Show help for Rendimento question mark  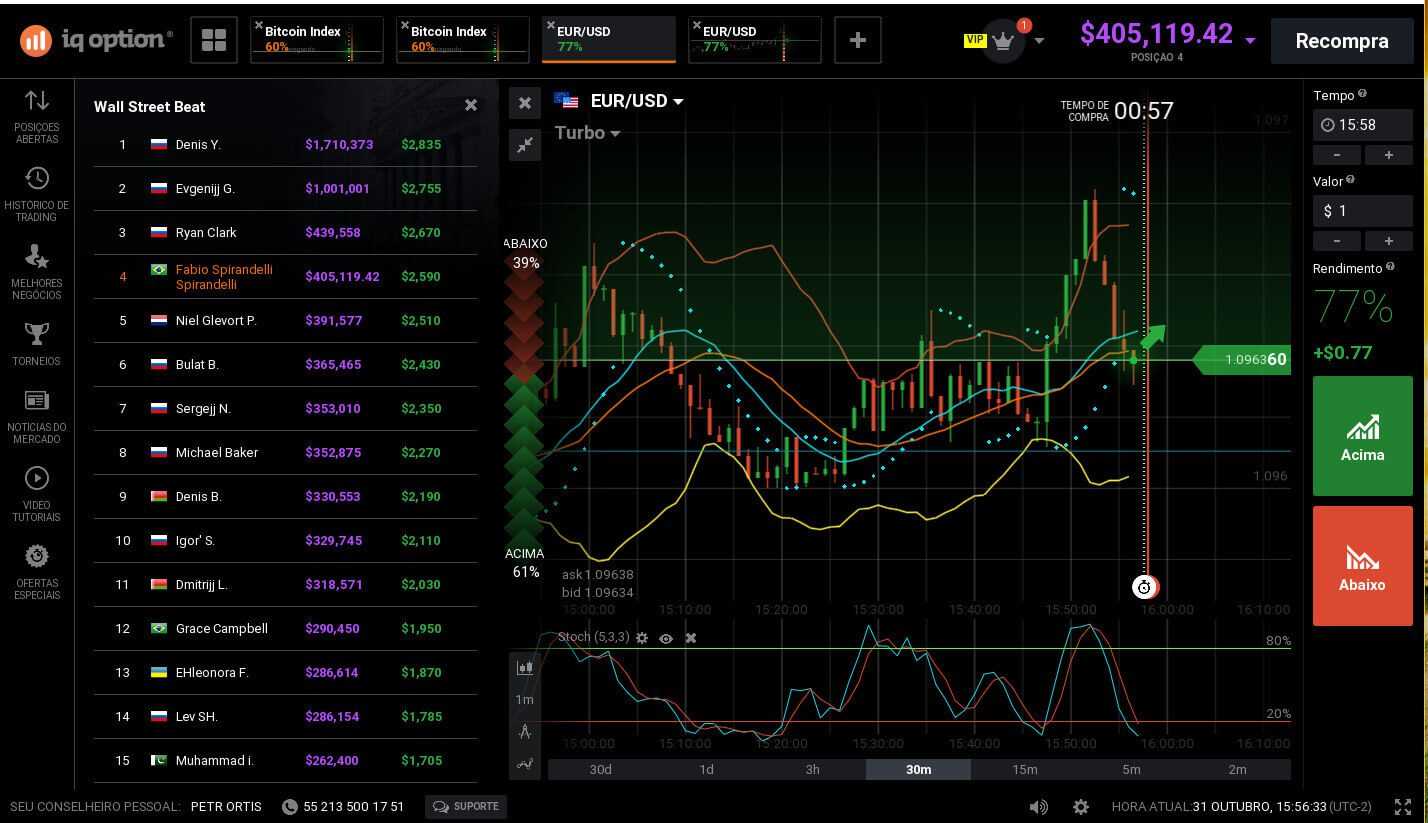(1390, 267)
